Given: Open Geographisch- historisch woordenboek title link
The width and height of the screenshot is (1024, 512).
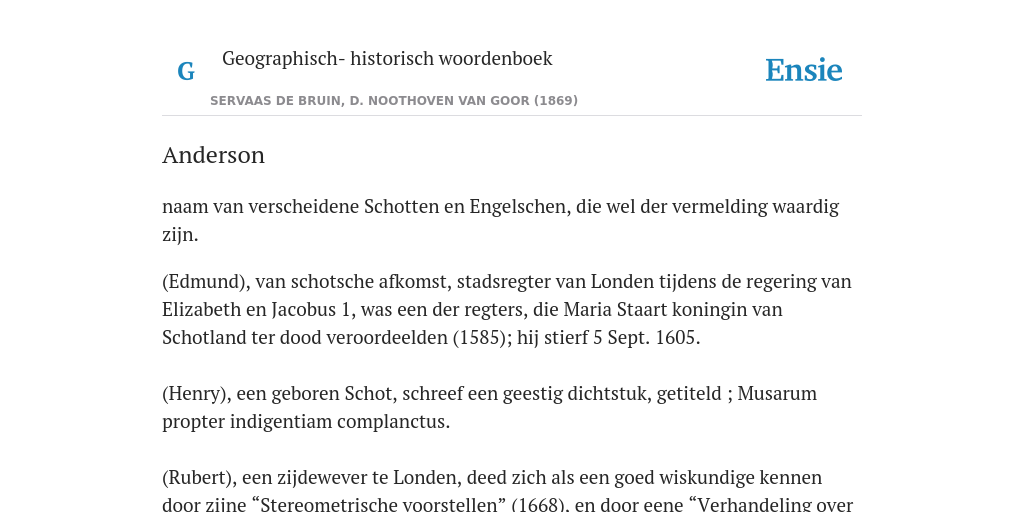Looking at the screenshot, I should (x=387, y=58).
